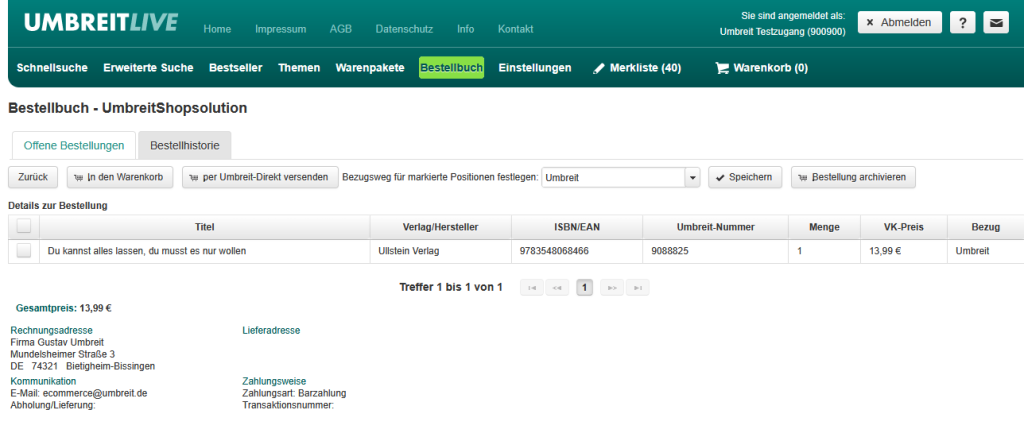Screen dimensions: 1024x437
Task: Select all rows via header checkbox
Action: [24, 227]
